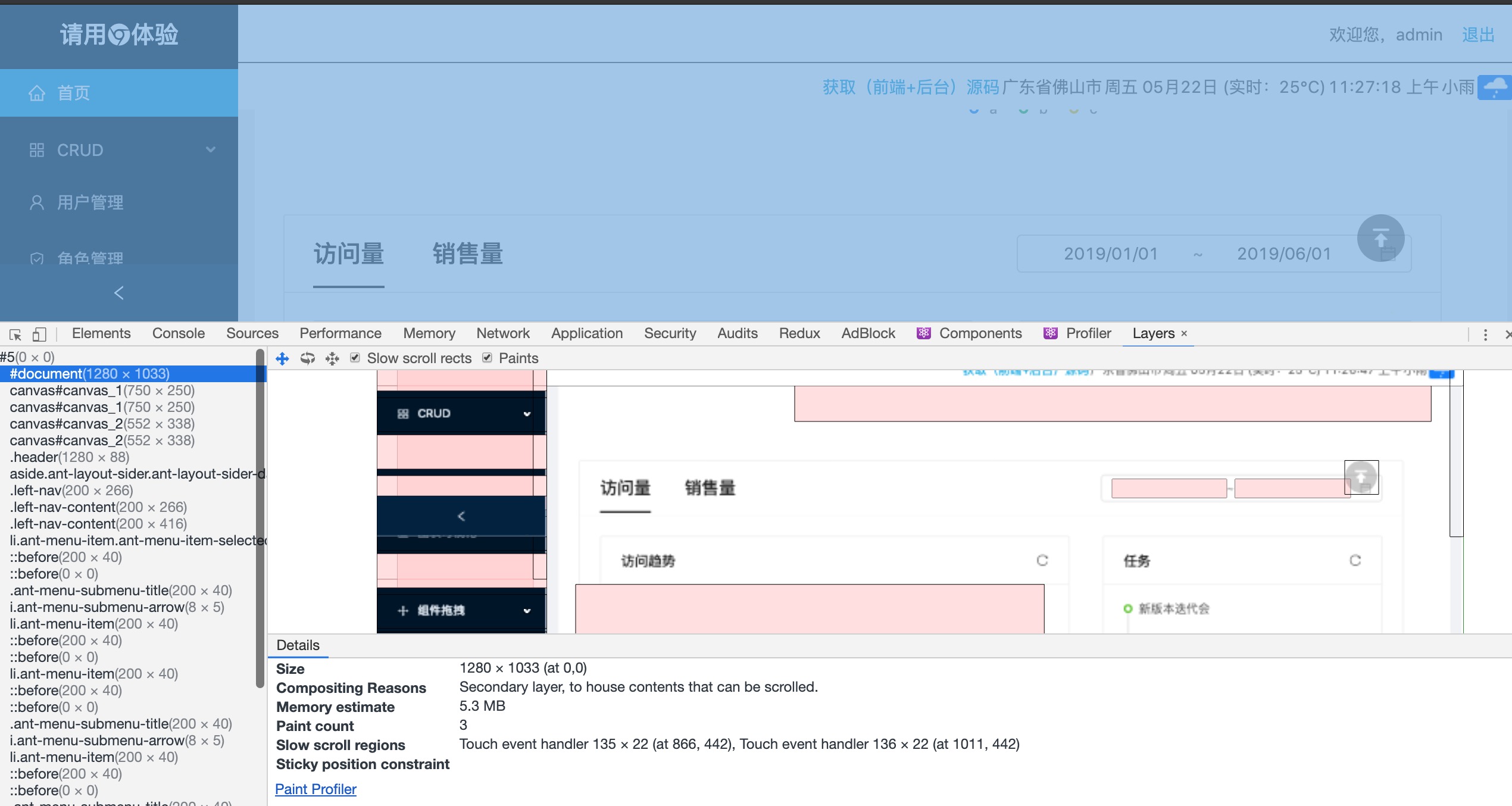The width and height of the screenshot is (1512, 806).
Task: Open the Redux tab
Action: pos(799,333)
